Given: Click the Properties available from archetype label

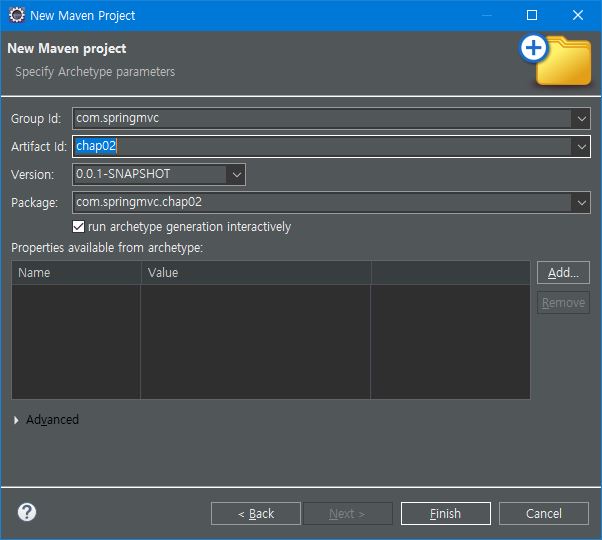Looking at the screenshot, I should pyautogui.click(x=107, y=248).
